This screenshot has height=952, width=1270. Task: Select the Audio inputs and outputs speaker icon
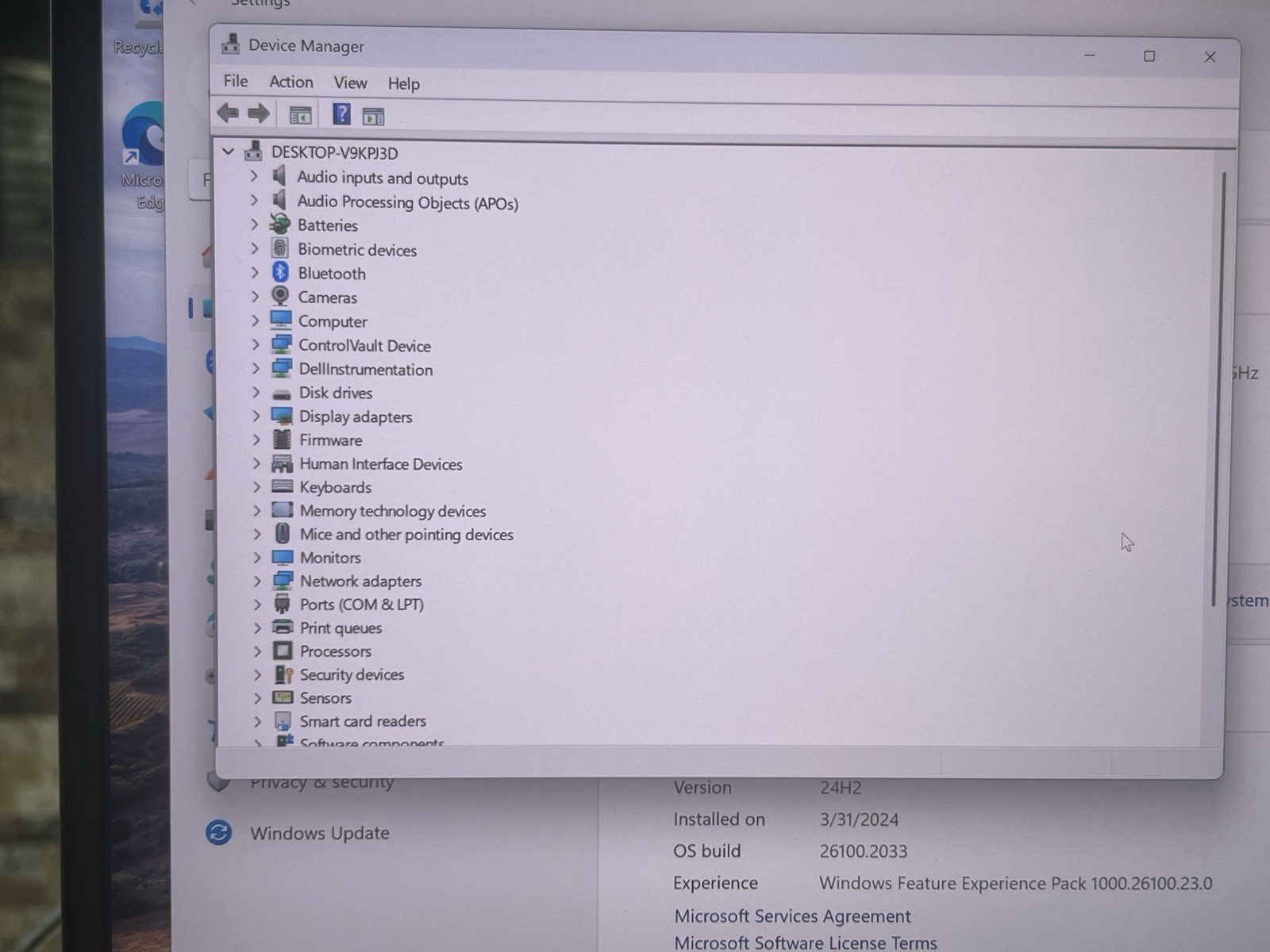pos(279,175)
